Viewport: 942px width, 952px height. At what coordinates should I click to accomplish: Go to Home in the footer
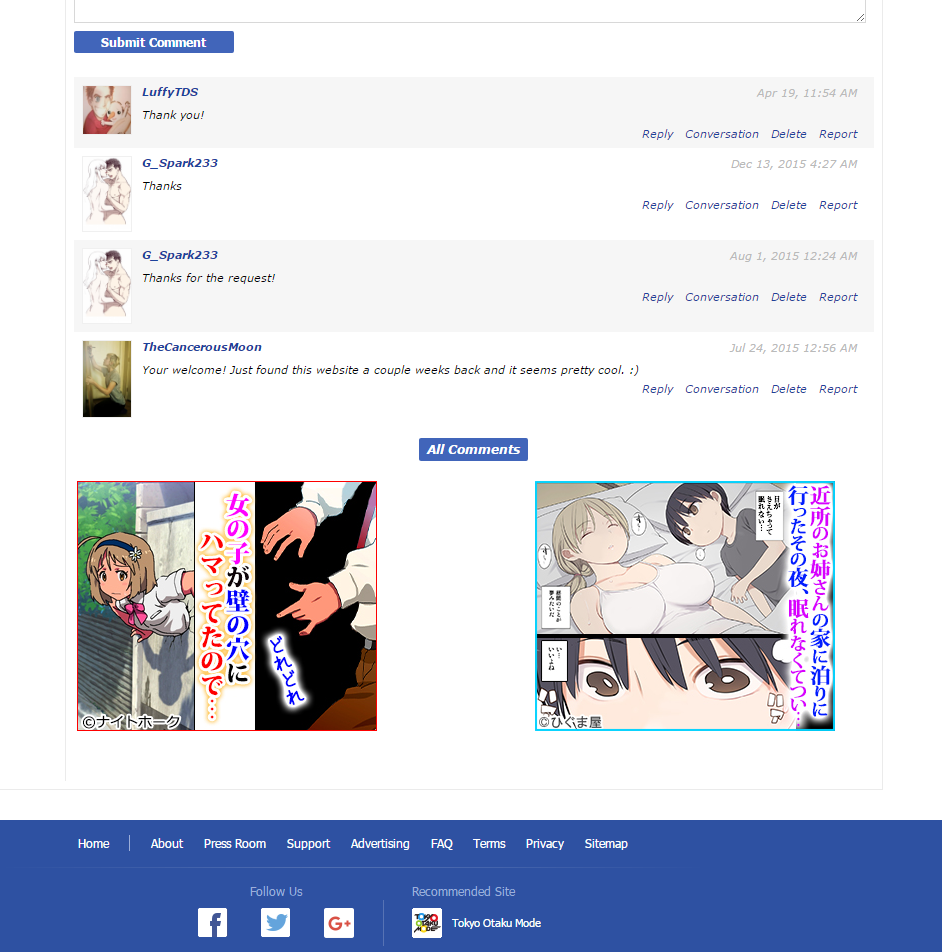[93, 843]
